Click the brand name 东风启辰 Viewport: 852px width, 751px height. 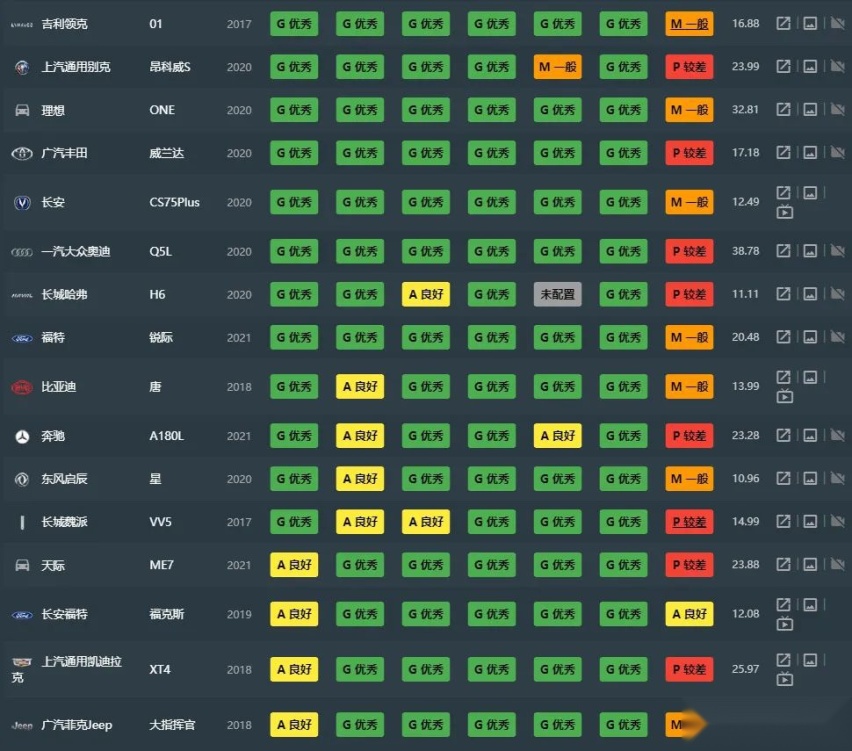pos(64,479)
